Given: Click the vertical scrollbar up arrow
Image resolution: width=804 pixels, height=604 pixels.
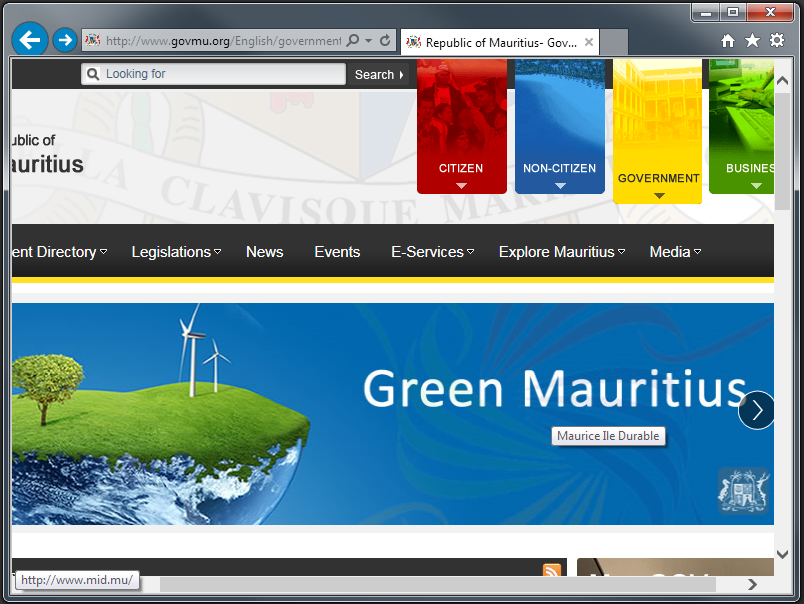Looking at the screenshot, I should [x=782, y=80].
